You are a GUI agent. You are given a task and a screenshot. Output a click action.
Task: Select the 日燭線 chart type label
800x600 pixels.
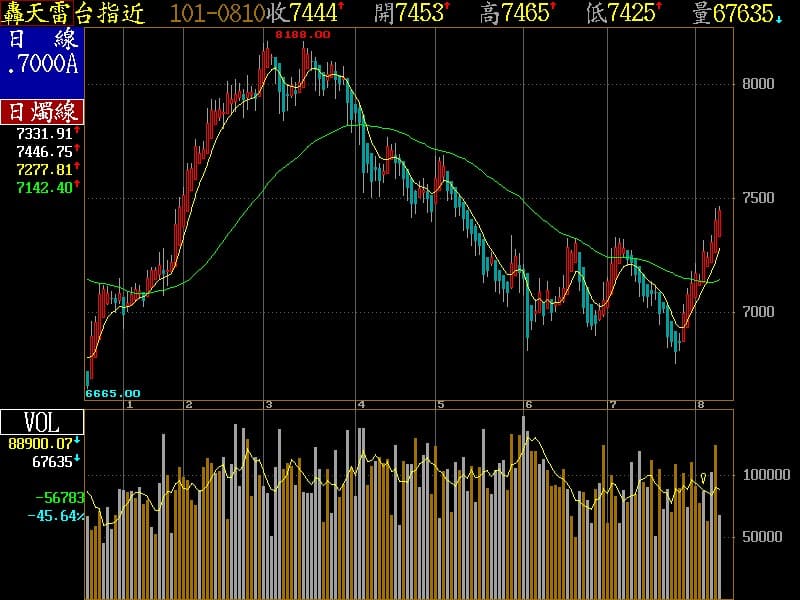tap(42, 111)
